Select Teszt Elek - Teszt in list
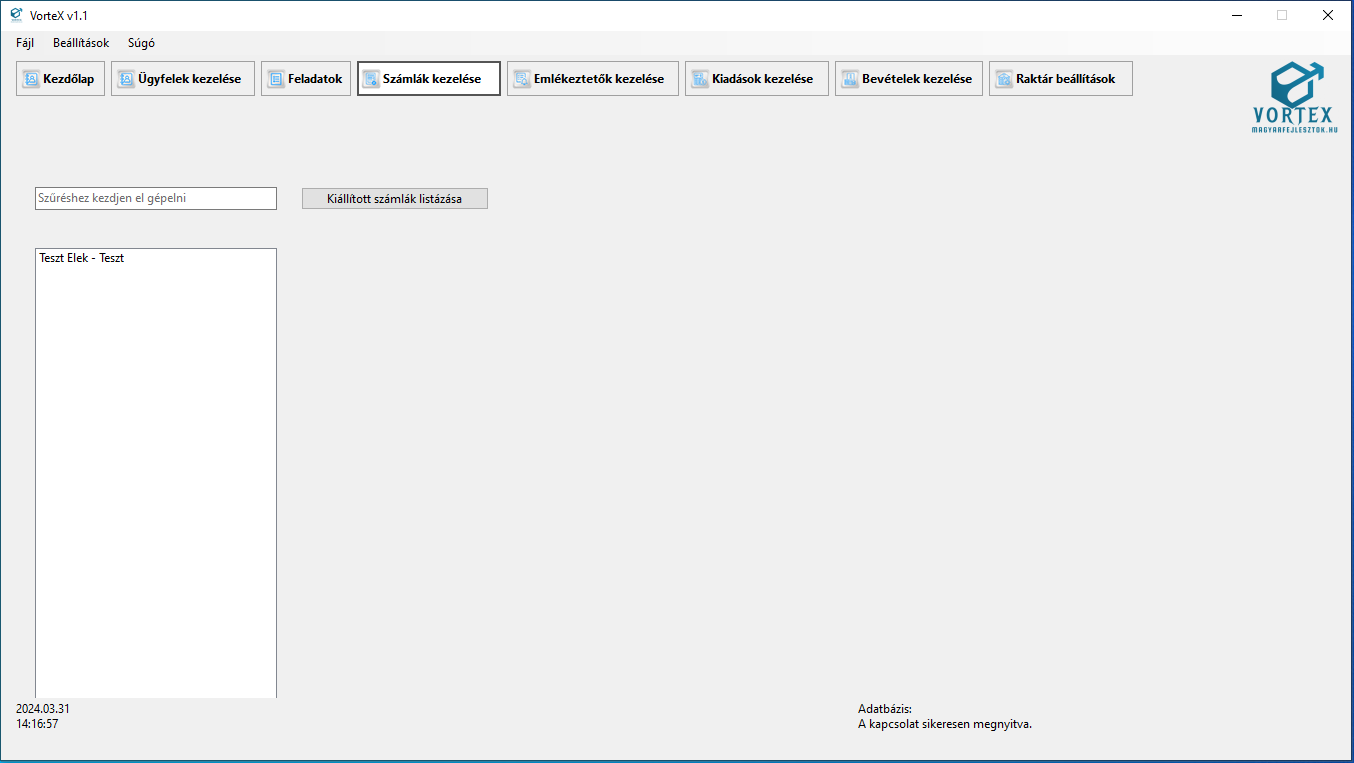The width and height of the screenshot is (1354, 763). click(82, 258)
